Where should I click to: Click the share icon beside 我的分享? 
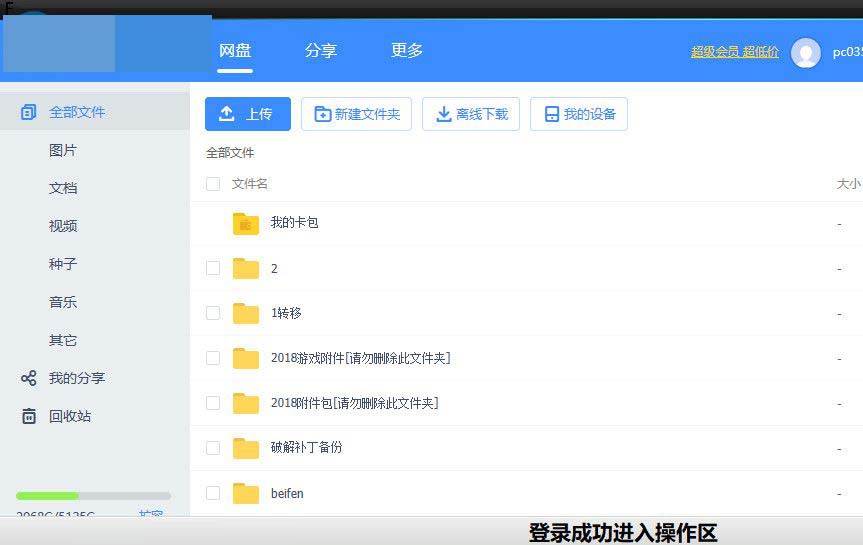[x=29, y=378]
